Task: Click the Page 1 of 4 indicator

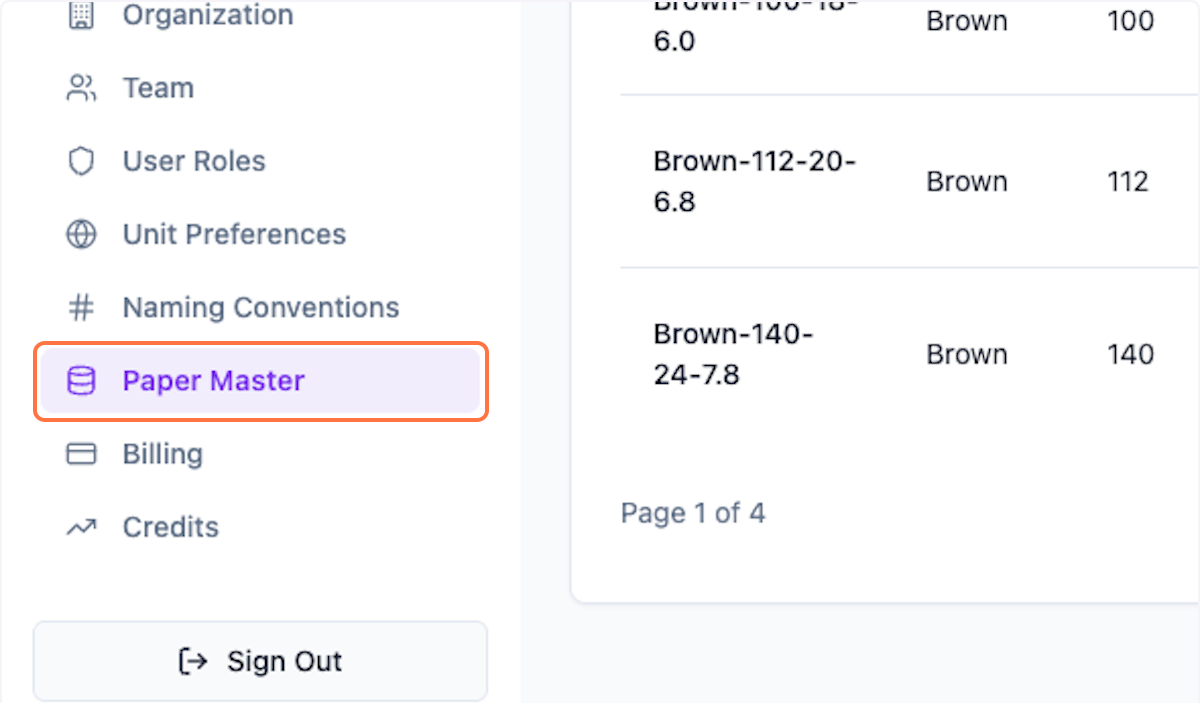Action: (692, 513)
